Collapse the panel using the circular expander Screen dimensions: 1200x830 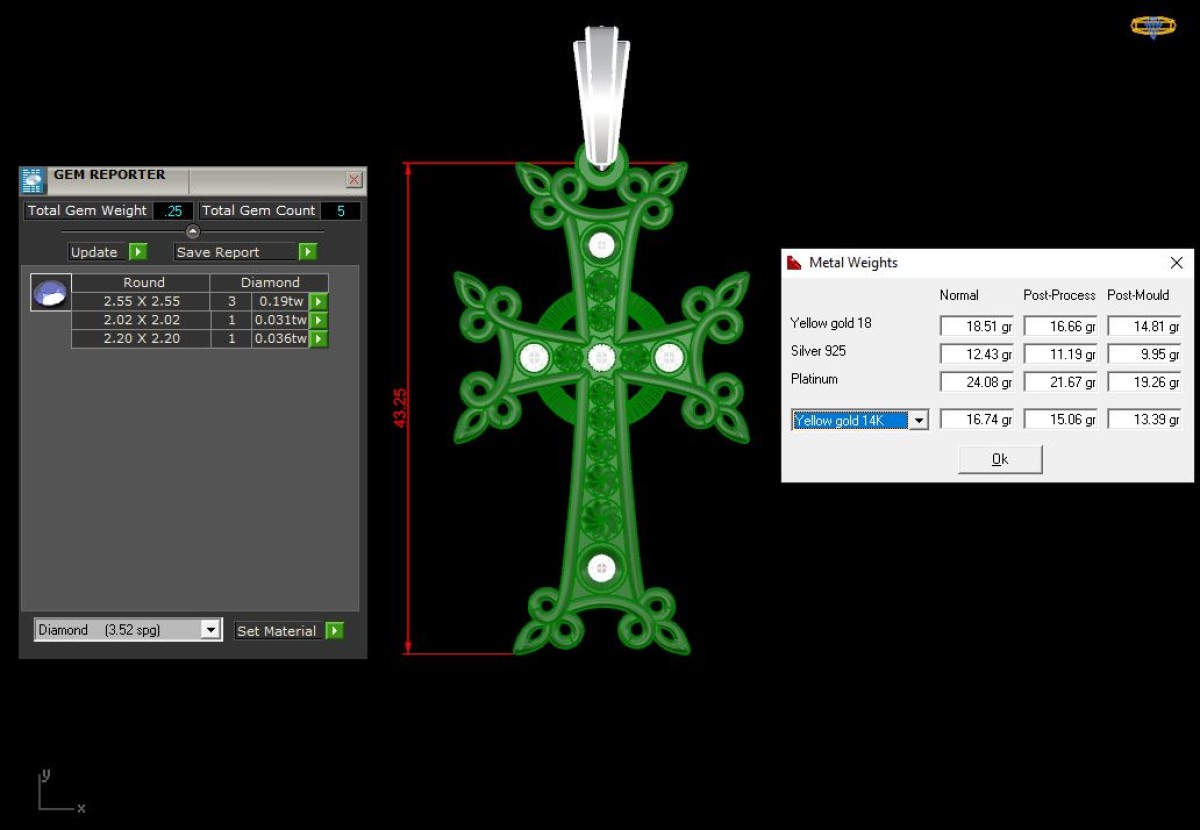193,231
